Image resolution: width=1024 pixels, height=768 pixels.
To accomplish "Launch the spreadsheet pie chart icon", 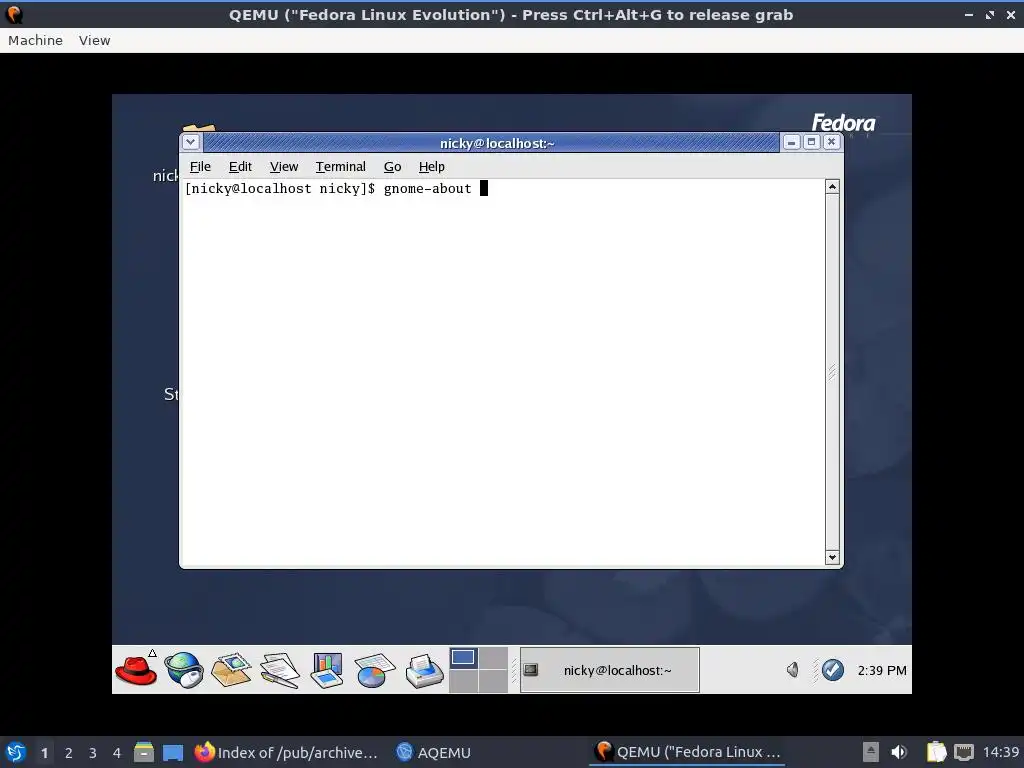I will click(x=374, y=670).
